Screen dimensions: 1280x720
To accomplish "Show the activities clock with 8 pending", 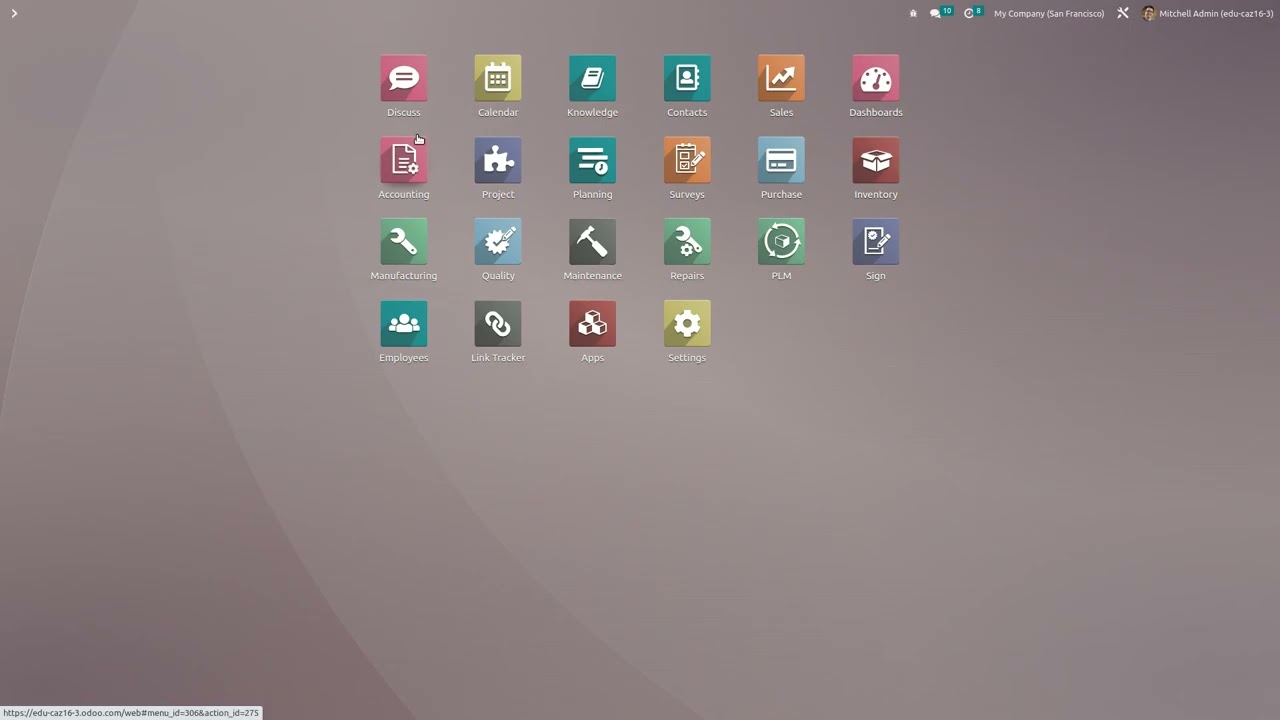I will tap(973, 13).
